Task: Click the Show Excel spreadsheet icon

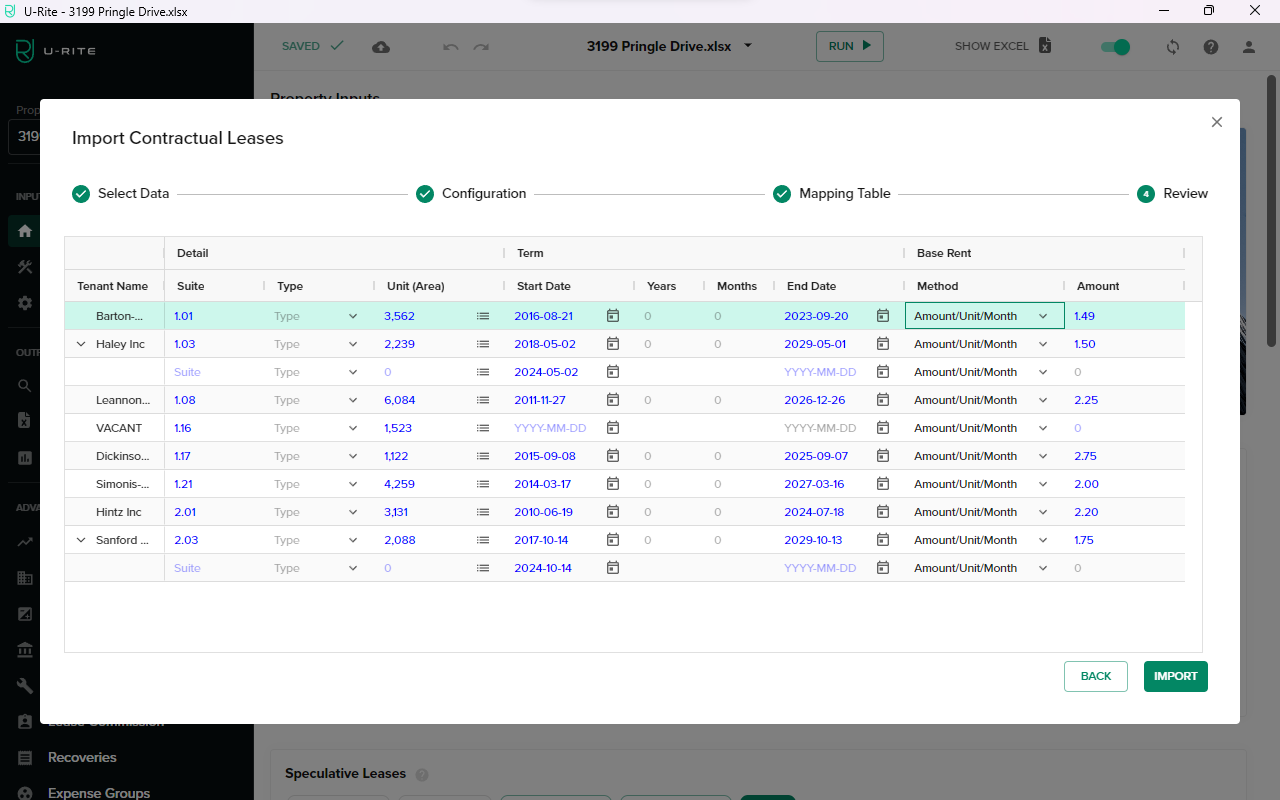Action: coord(1043,45)
